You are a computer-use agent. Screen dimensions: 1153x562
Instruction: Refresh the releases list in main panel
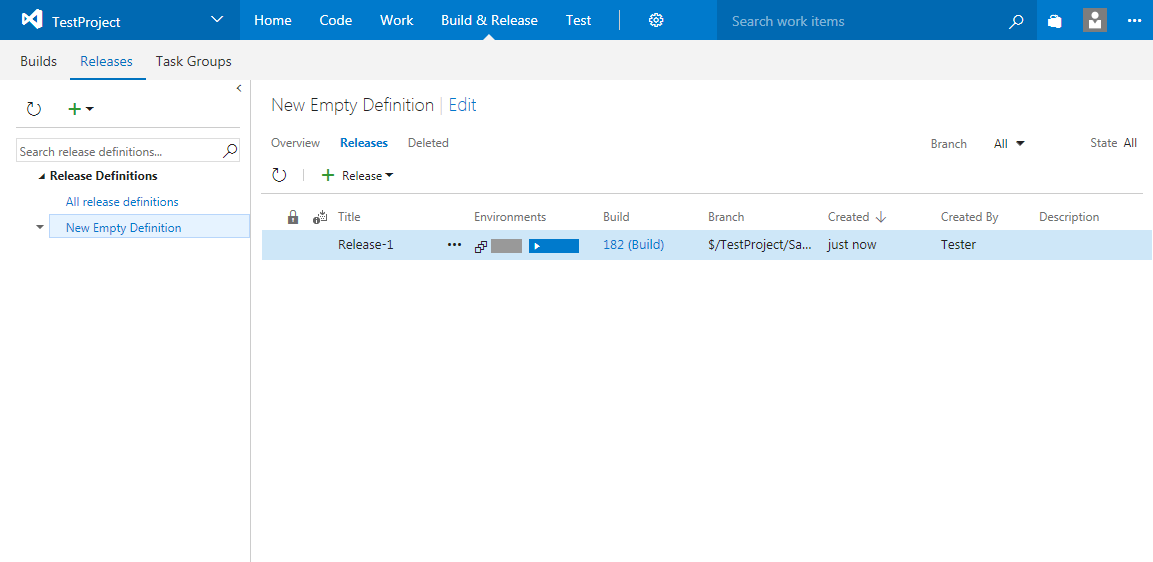pos(280,175)
